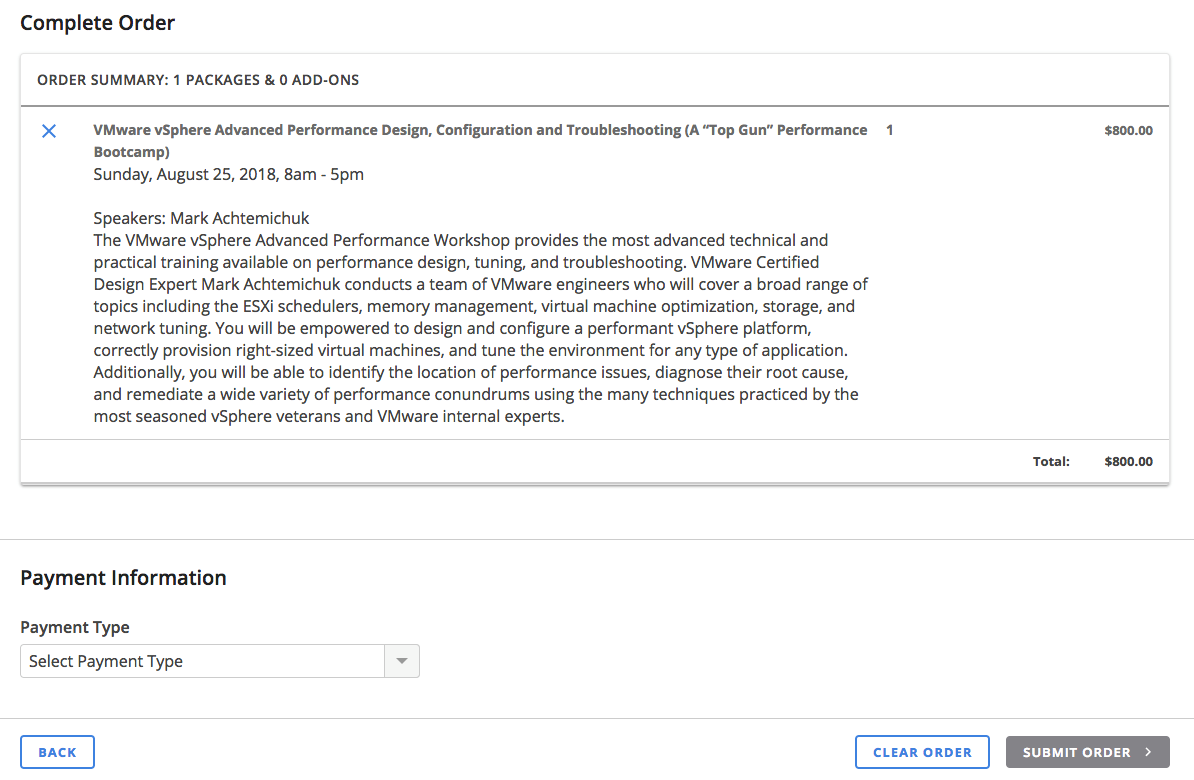The image size is (1194, 780).
Task: Click the Payment Type field label
Action: [75, 628]
